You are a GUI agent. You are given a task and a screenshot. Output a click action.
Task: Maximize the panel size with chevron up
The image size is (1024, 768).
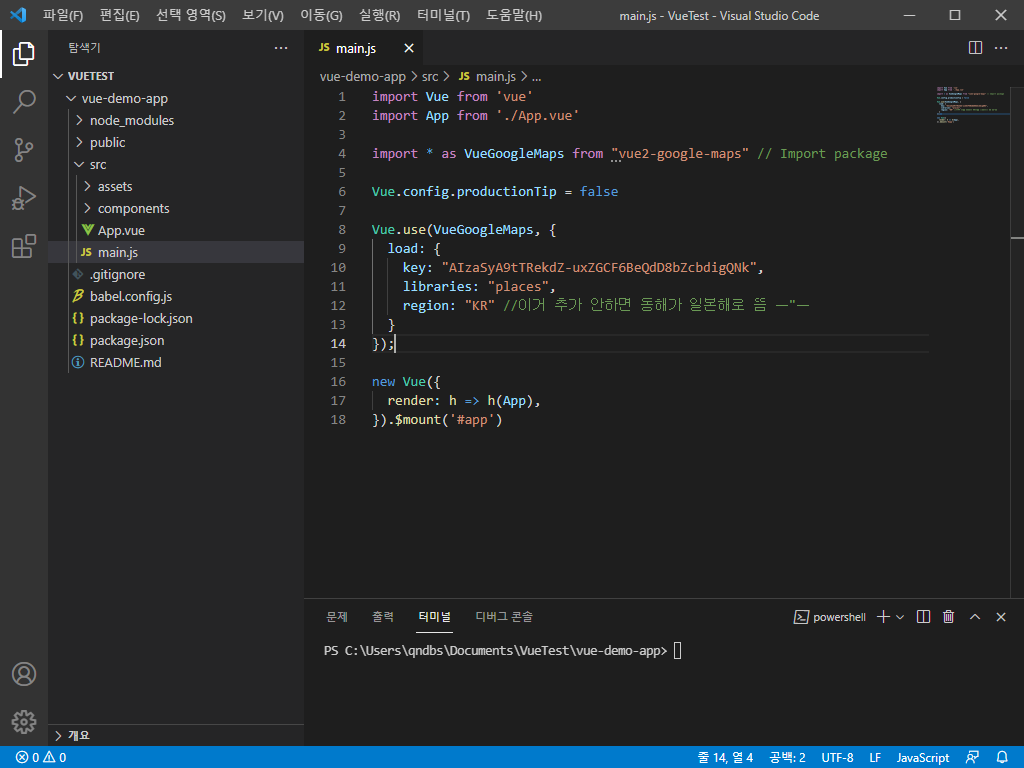(975, 617)
